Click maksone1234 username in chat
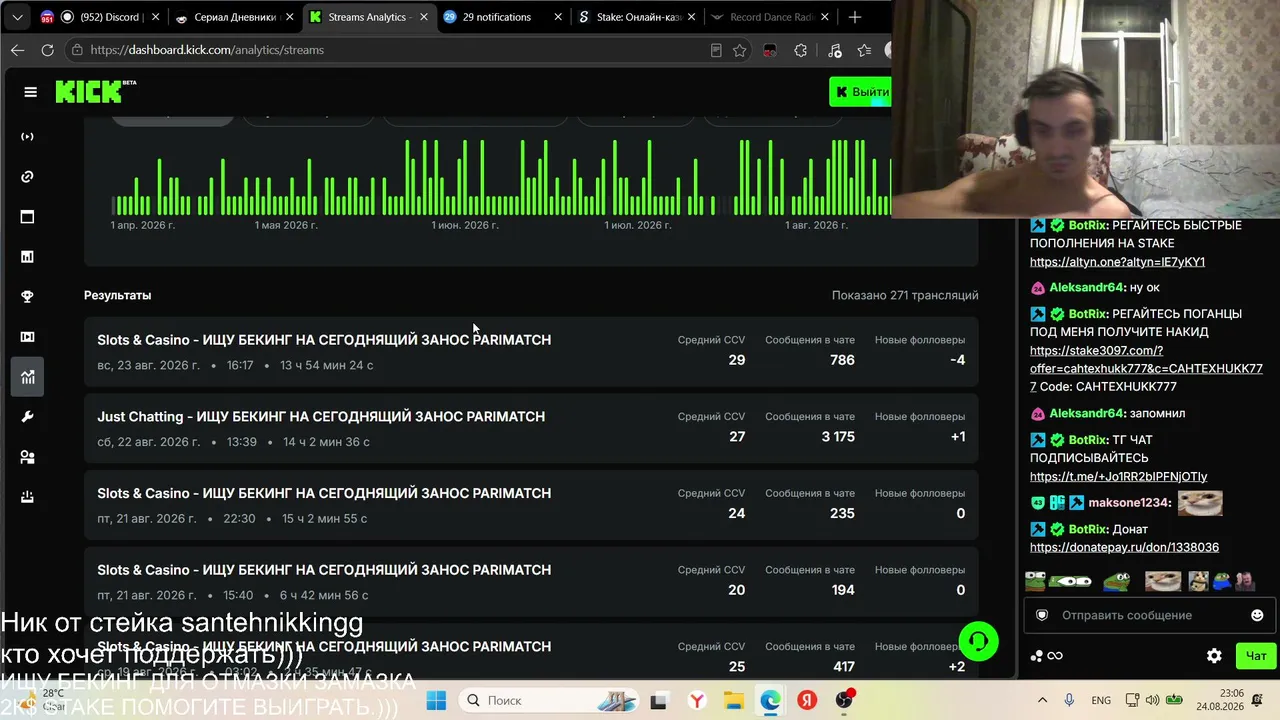The image size is (1280, 720). coord(1129,503)
